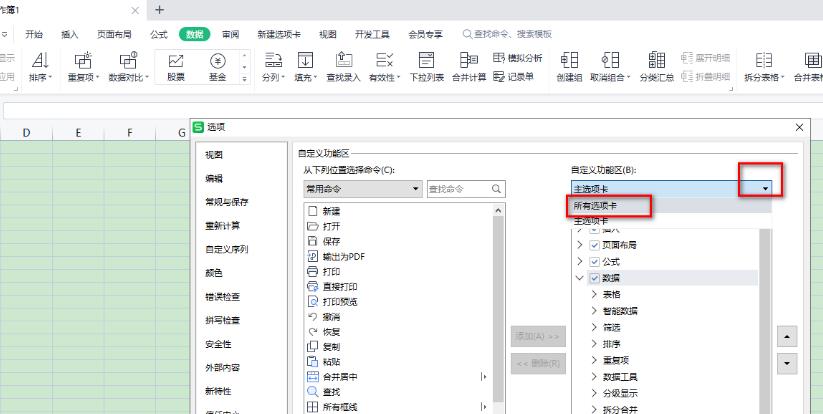Open 模拟分析 what-if analysis

point(518,58)
